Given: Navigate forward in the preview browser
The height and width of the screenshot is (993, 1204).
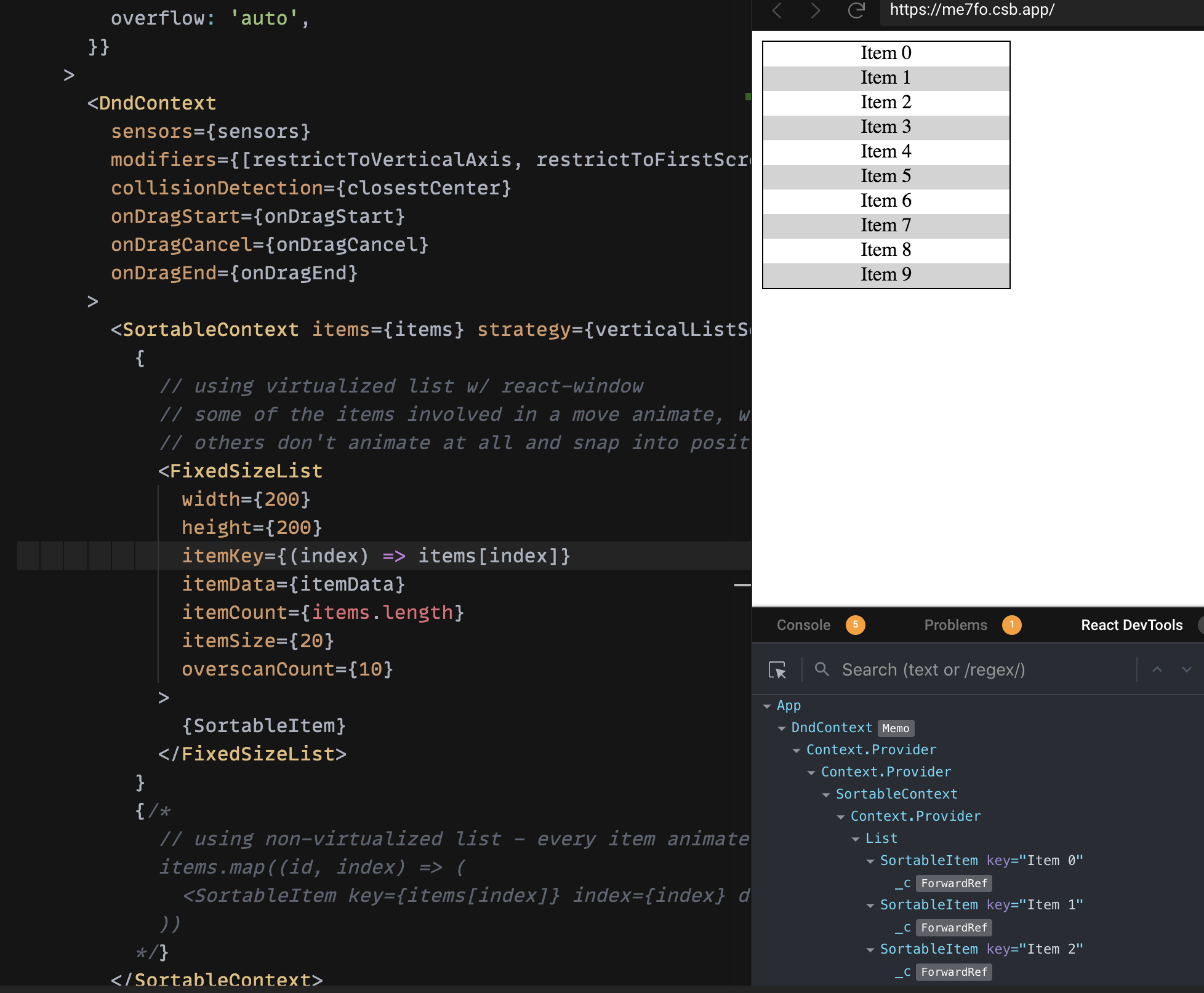Looking at the screenshot, I should [x=816, y=10].
